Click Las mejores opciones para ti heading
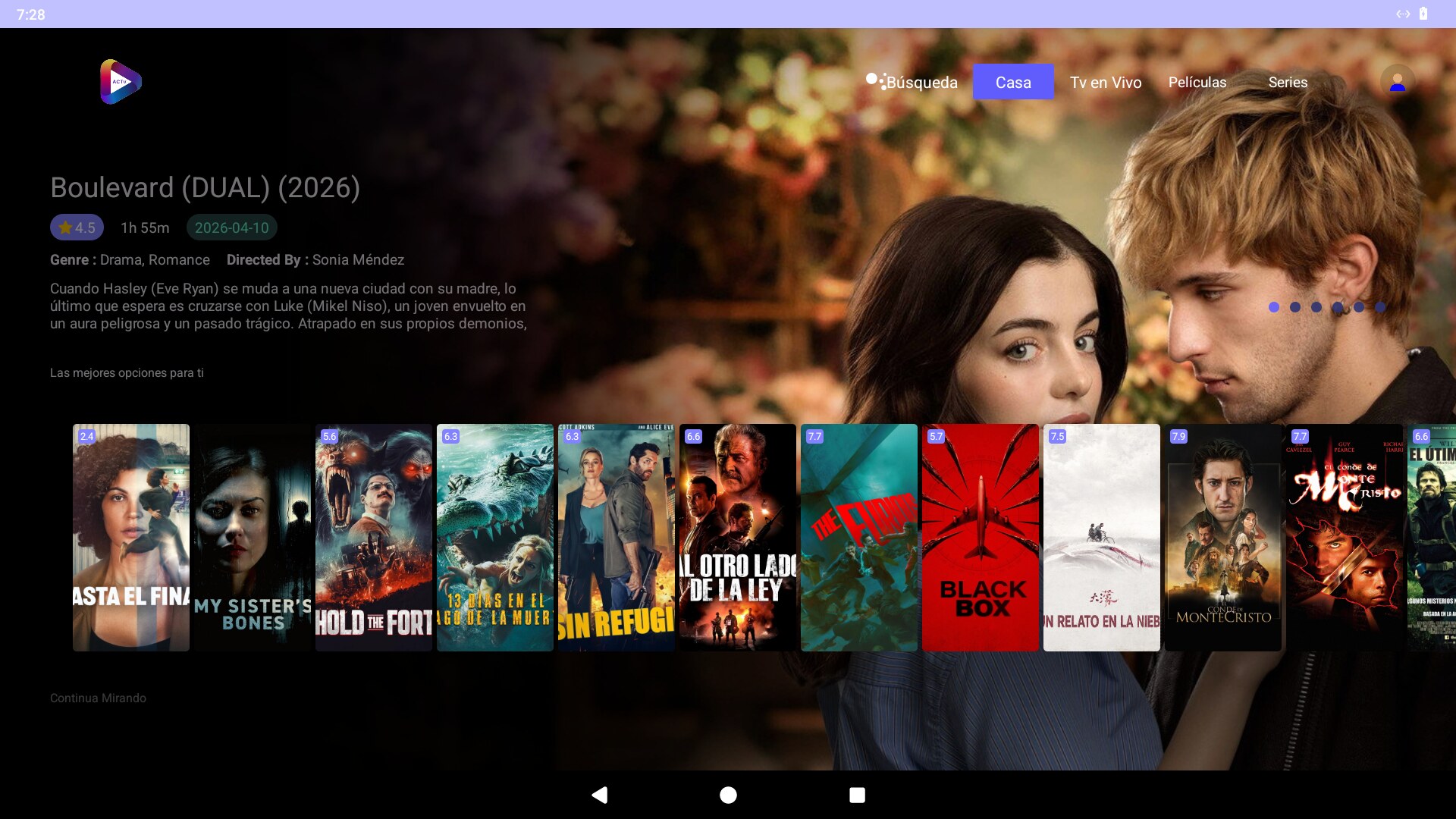This screenshot has height=819, width=1456. pos(127,372)
